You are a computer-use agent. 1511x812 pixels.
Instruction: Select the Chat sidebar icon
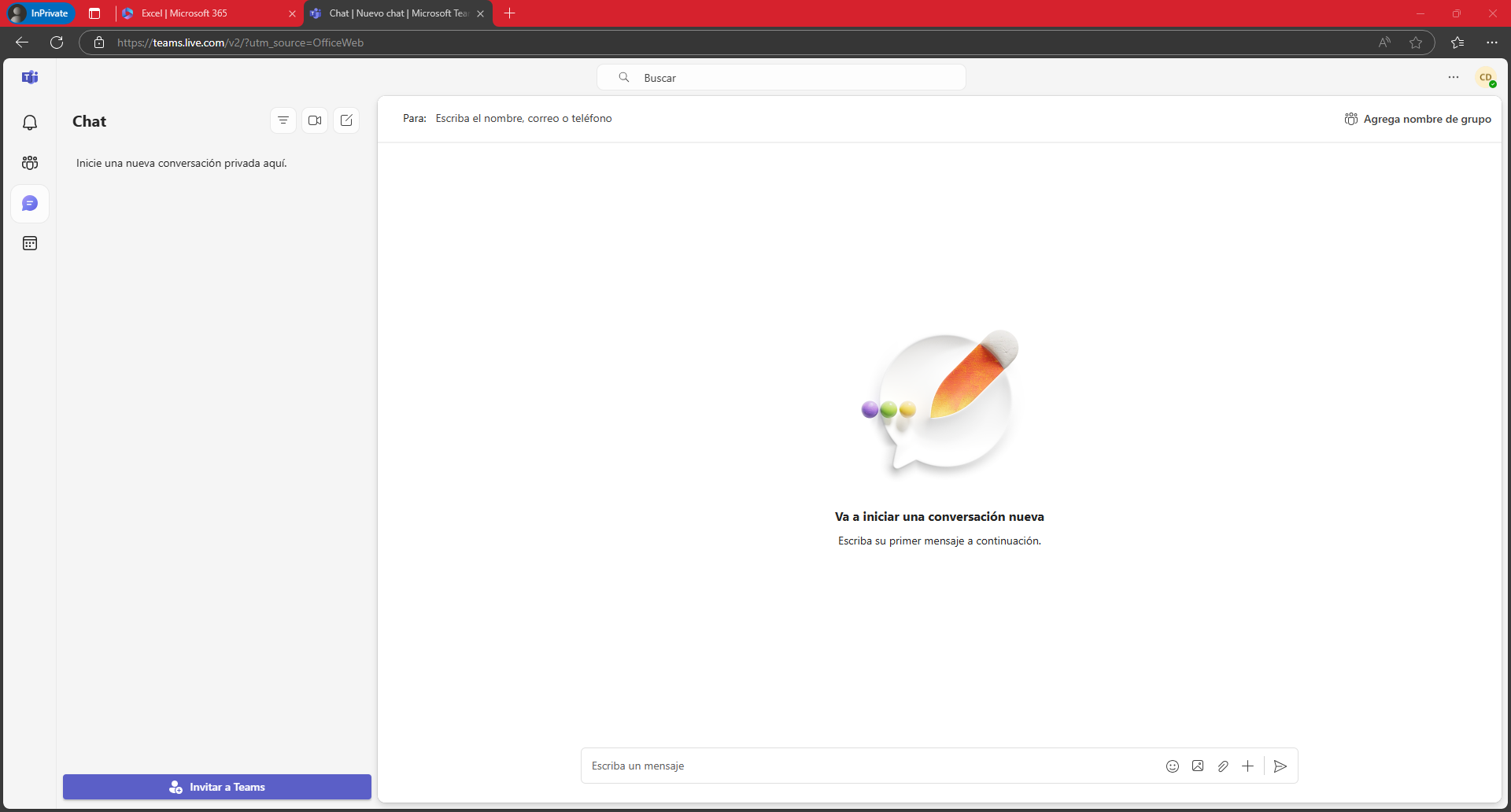pos(30,204)
